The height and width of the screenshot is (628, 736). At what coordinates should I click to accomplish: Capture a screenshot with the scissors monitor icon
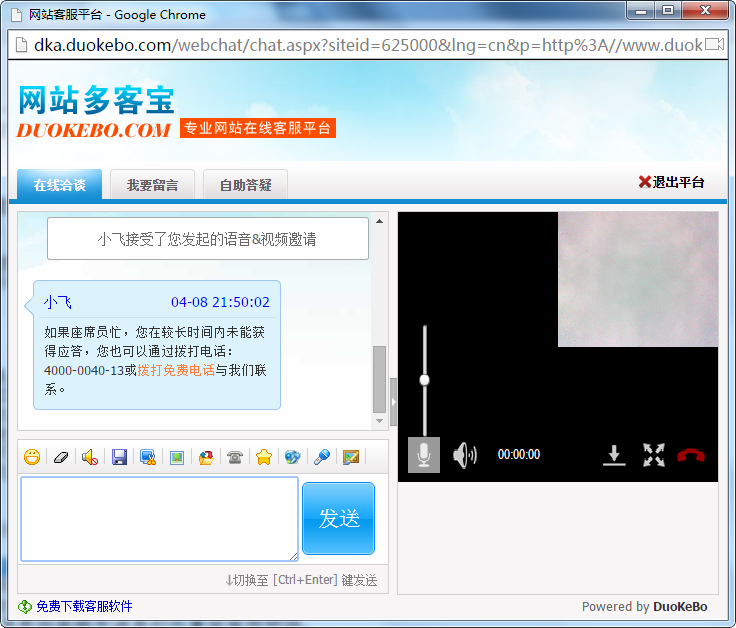148,457
